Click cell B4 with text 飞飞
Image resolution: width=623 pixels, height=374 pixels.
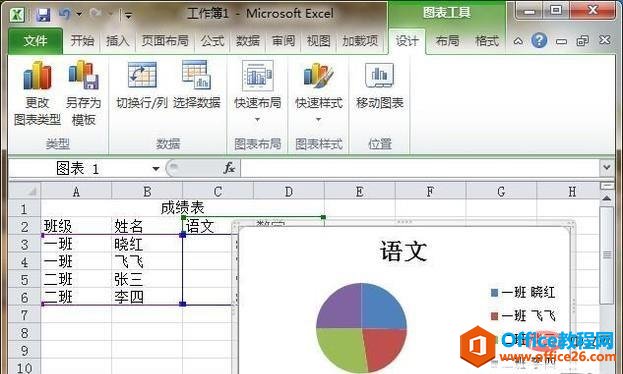point(147,262)
